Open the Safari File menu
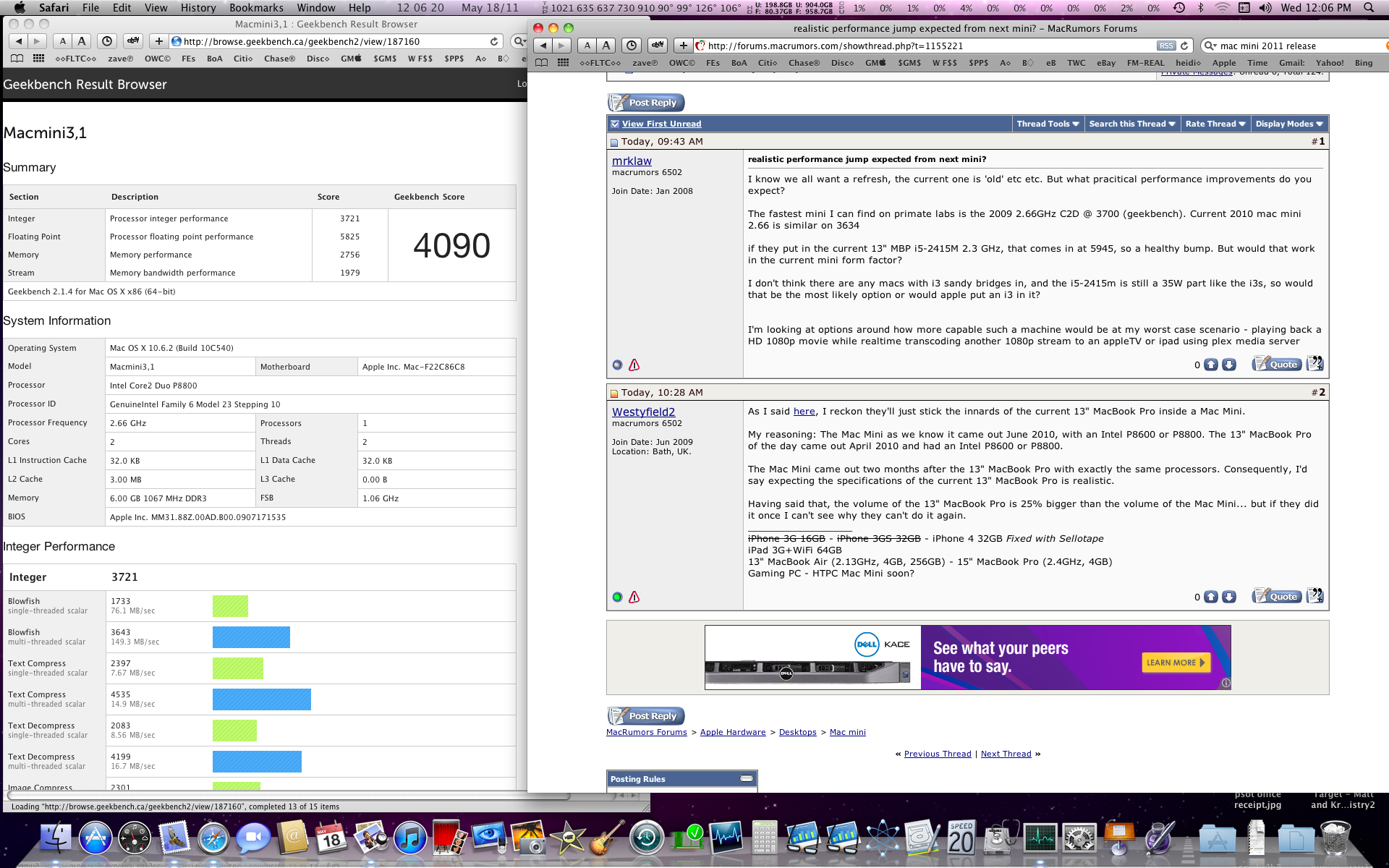The width and height of the screenshot is (1389, 868). (91, 8)
